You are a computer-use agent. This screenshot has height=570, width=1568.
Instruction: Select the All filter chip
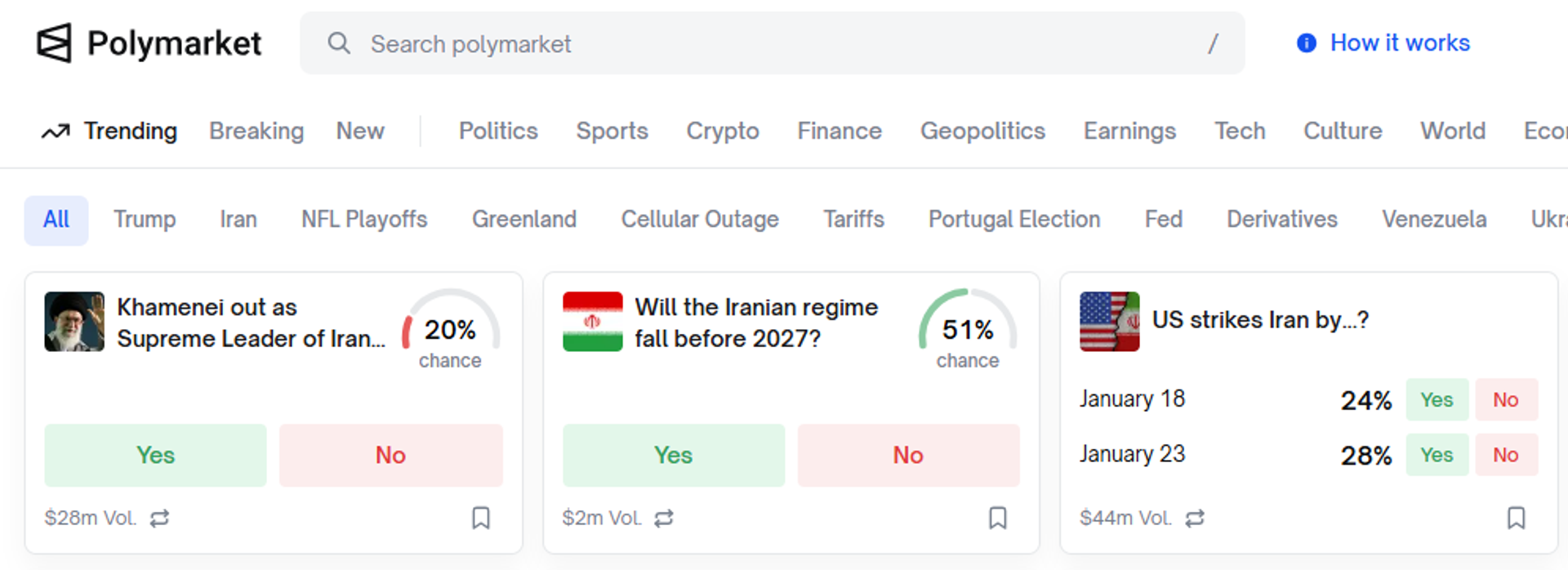(56, 220)
